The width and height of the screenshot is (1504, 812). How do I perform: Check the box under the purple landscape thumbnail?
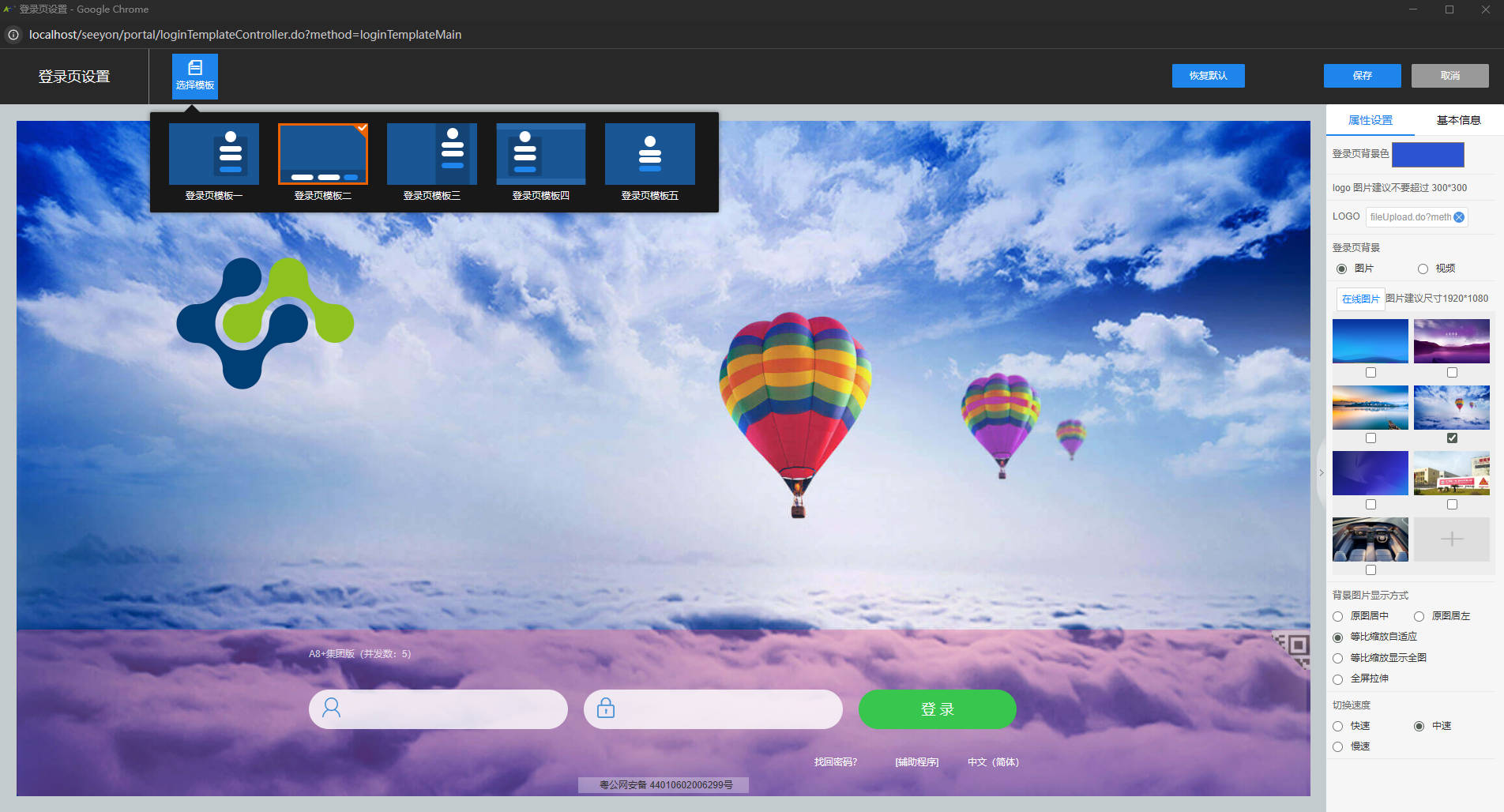1452,373
